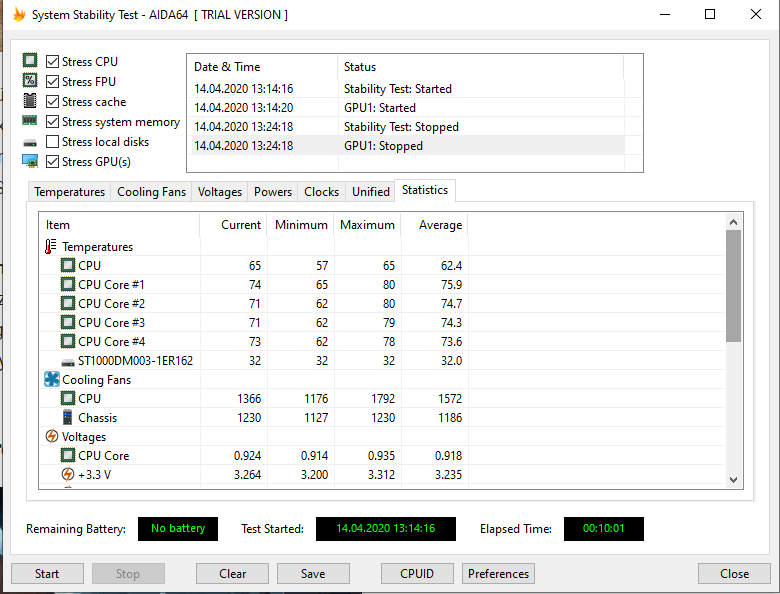Click the lightning icon of Voltages group
This screenshot has height=594, width=780.
tap(52, 436)
